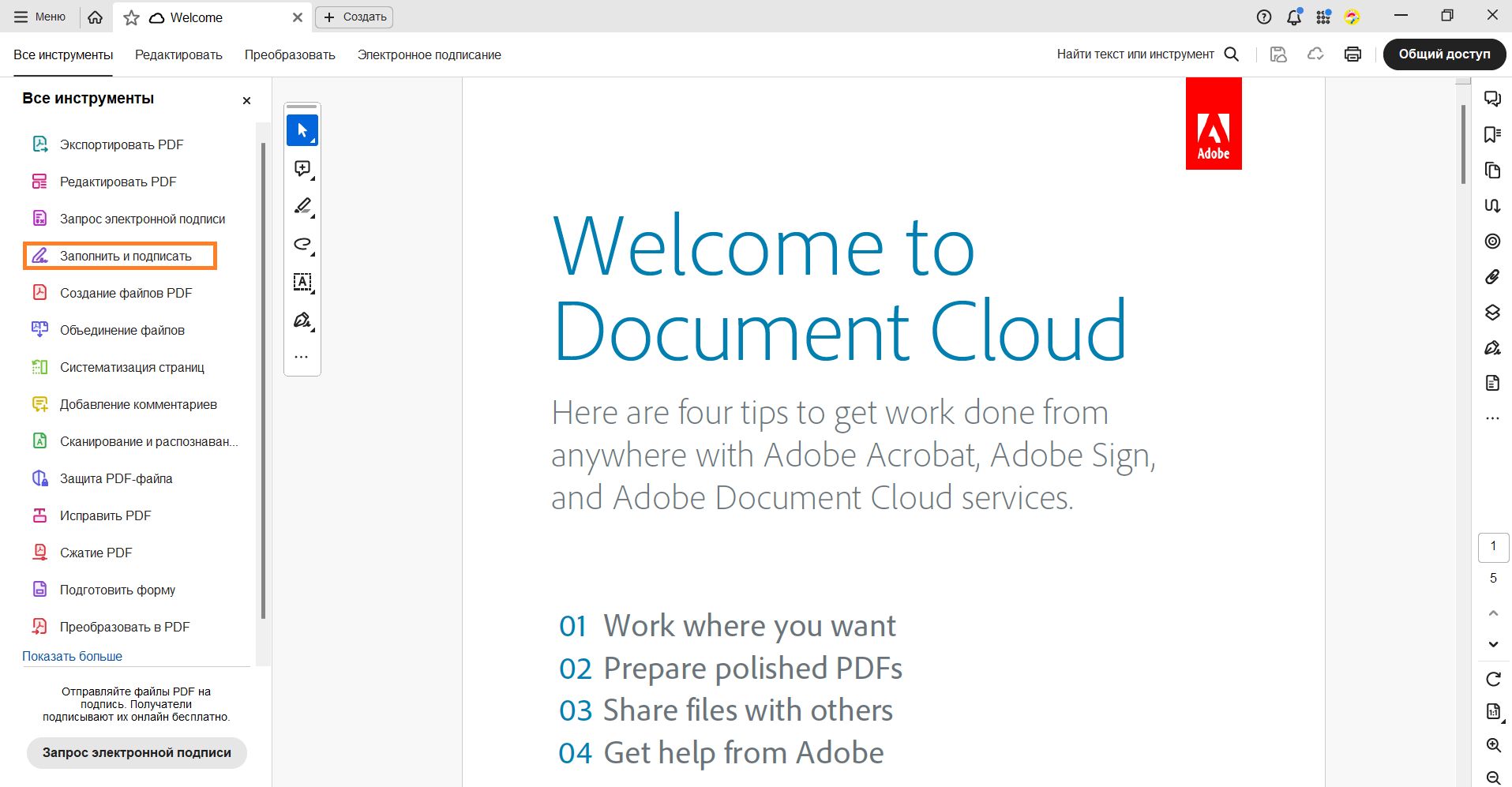The height and width of the screenshot is (787, 1512).
Task: Open the Bookmarks panel
Action: [1492, 134]
